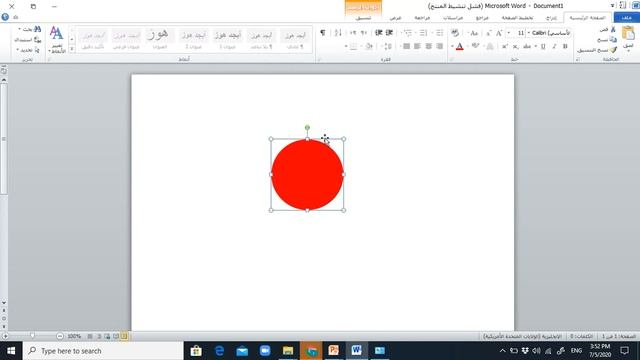This screenshot has width=640, height=360.
Task: Click the Cut scissors icon
Action: point(613,29)
